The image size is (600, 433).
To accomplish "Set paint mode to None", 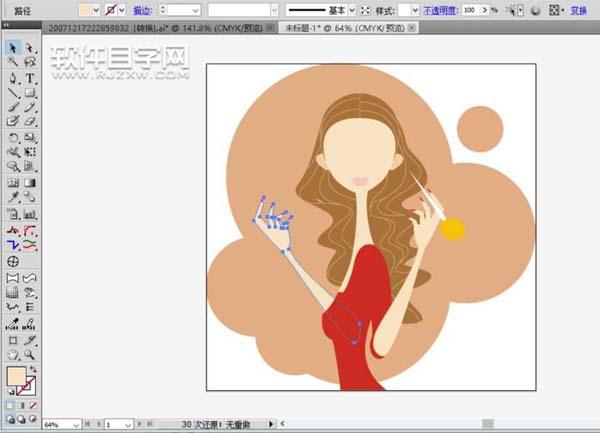I will point(34,405).
